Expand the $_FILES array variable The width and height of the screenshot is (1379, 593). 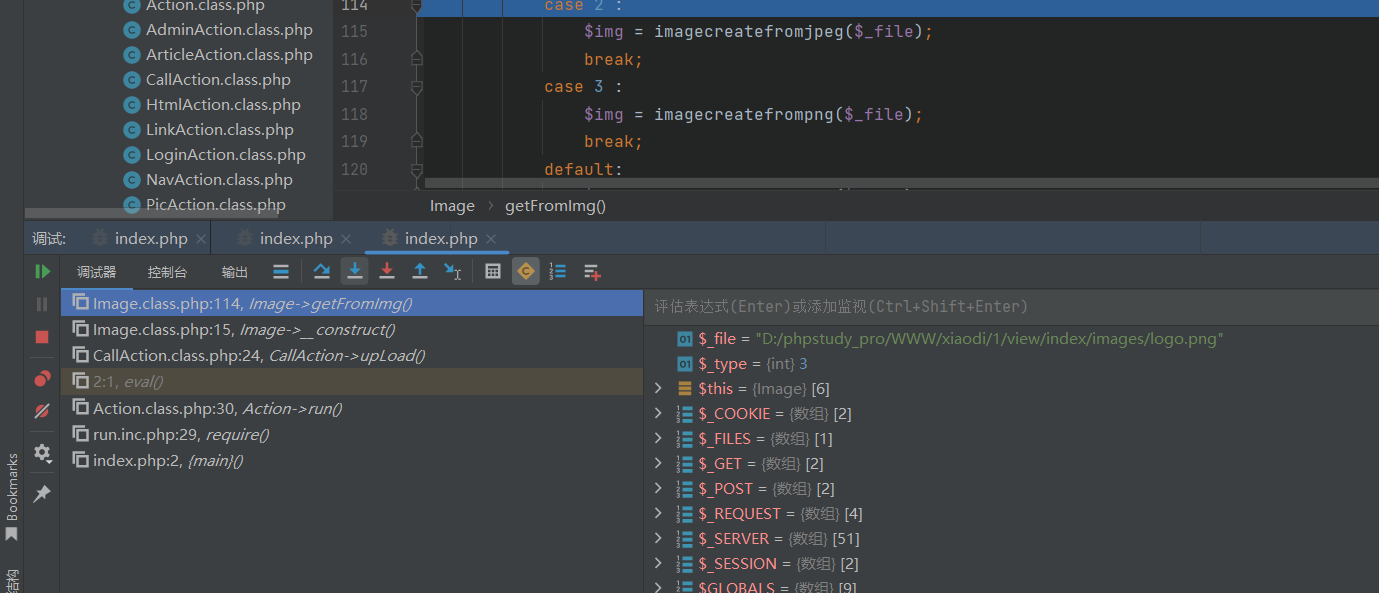click(x=658, y=439)
